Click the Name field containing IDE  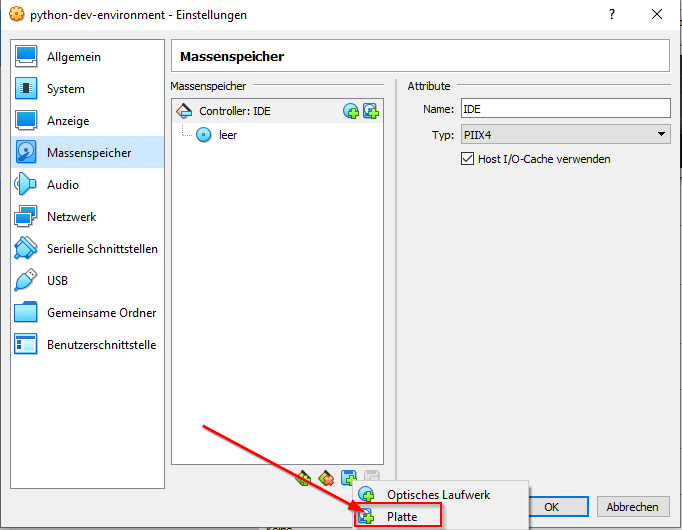565,108
